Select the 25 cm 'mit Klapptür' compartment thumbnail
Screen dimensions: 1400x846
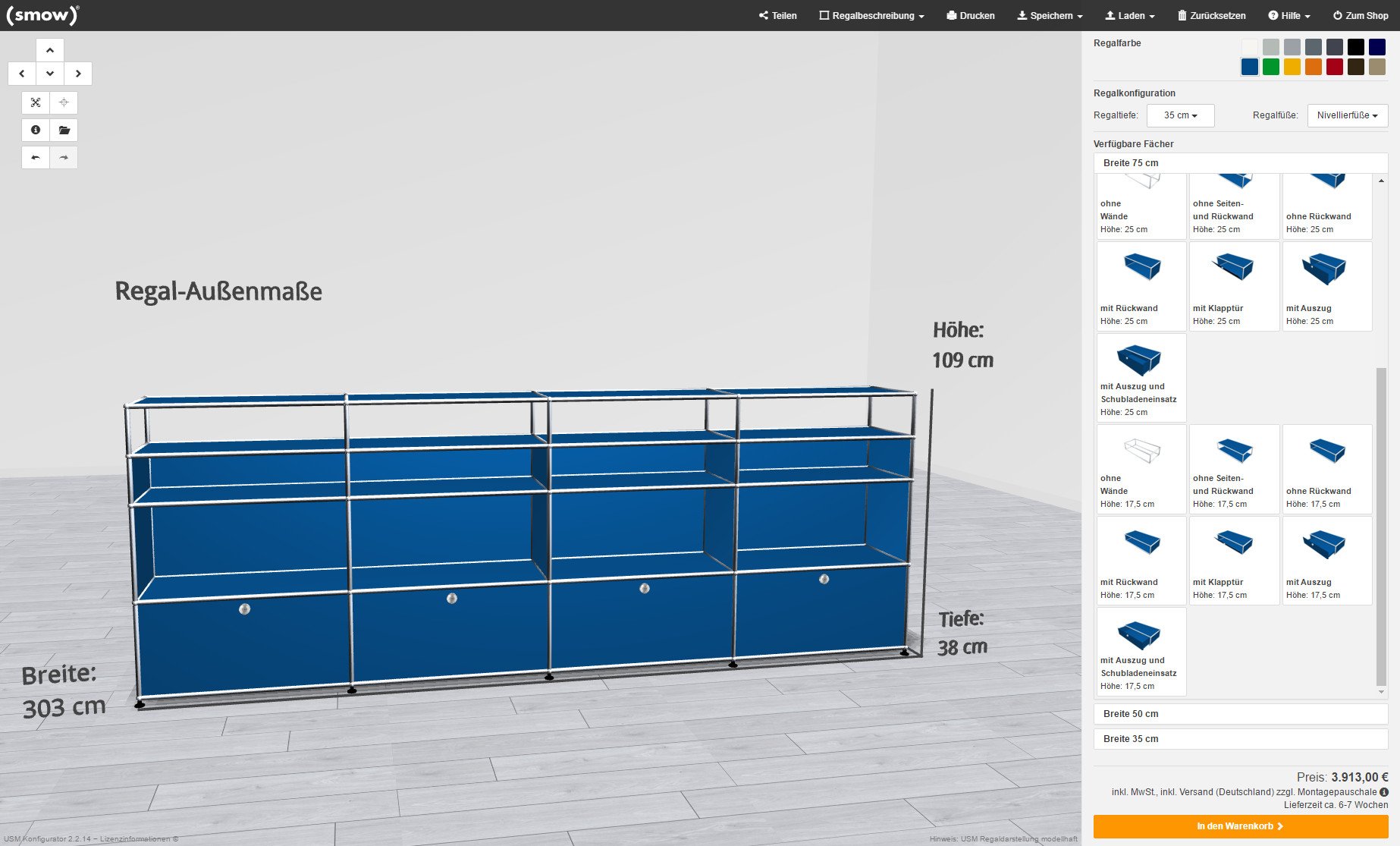[x=1234, y=286]
